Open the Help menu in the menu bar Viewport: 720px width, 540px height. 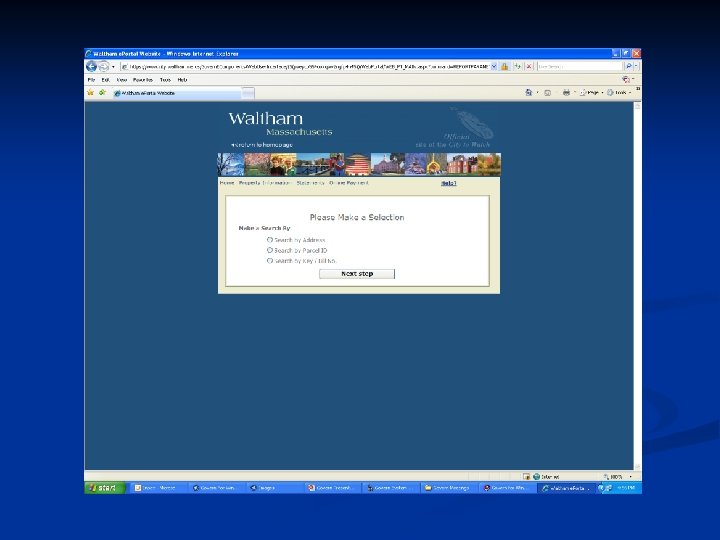(182, 80)
